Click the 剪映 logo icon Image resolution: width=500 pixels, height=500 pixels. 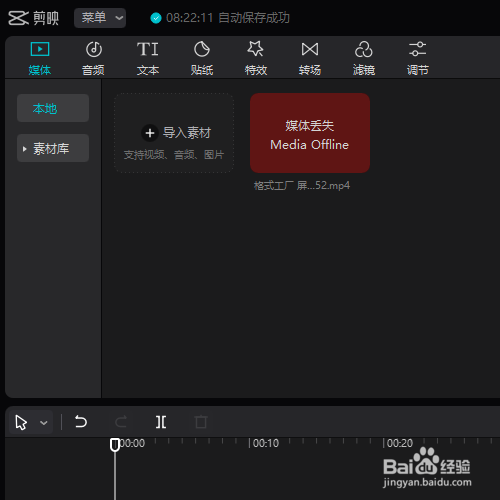pos(18,18)
